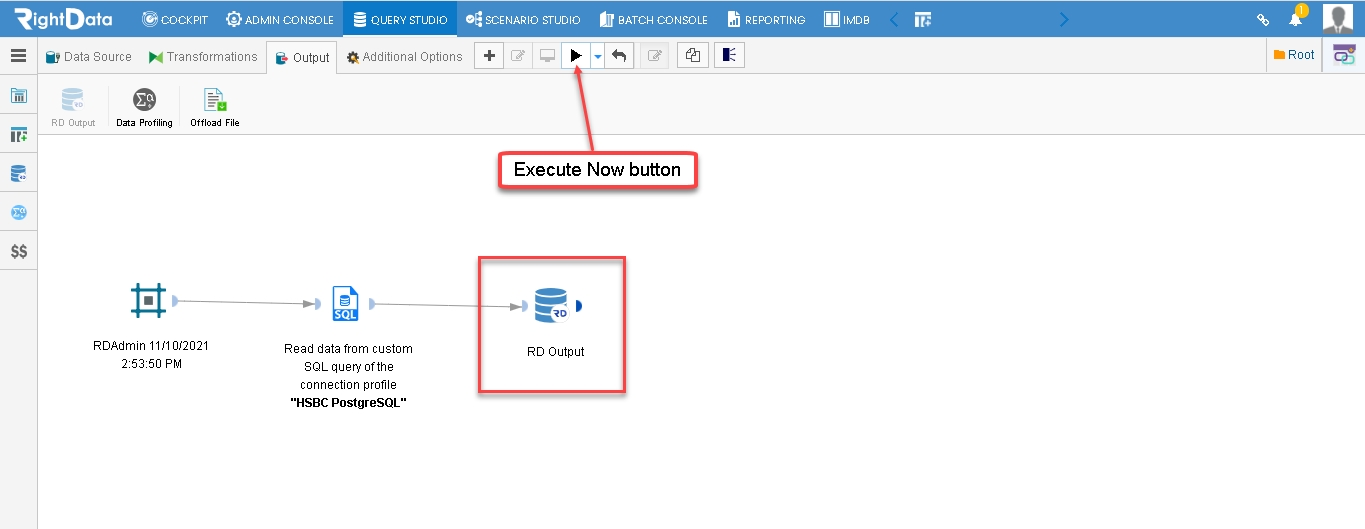Toggle the hamburger menu in left sidebar

click(18, 56)
